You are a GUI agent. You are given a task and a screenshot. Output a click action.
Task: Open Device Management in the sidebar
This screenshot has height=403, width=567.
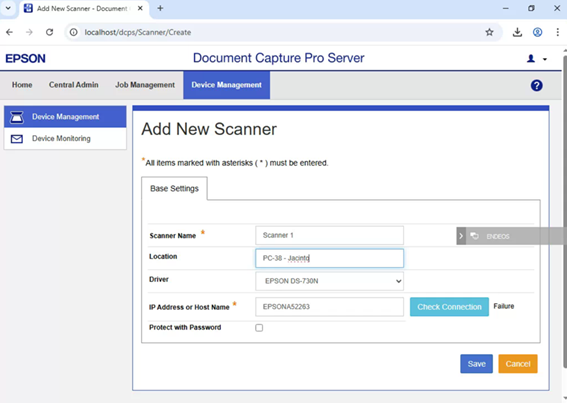coord(65,116)
